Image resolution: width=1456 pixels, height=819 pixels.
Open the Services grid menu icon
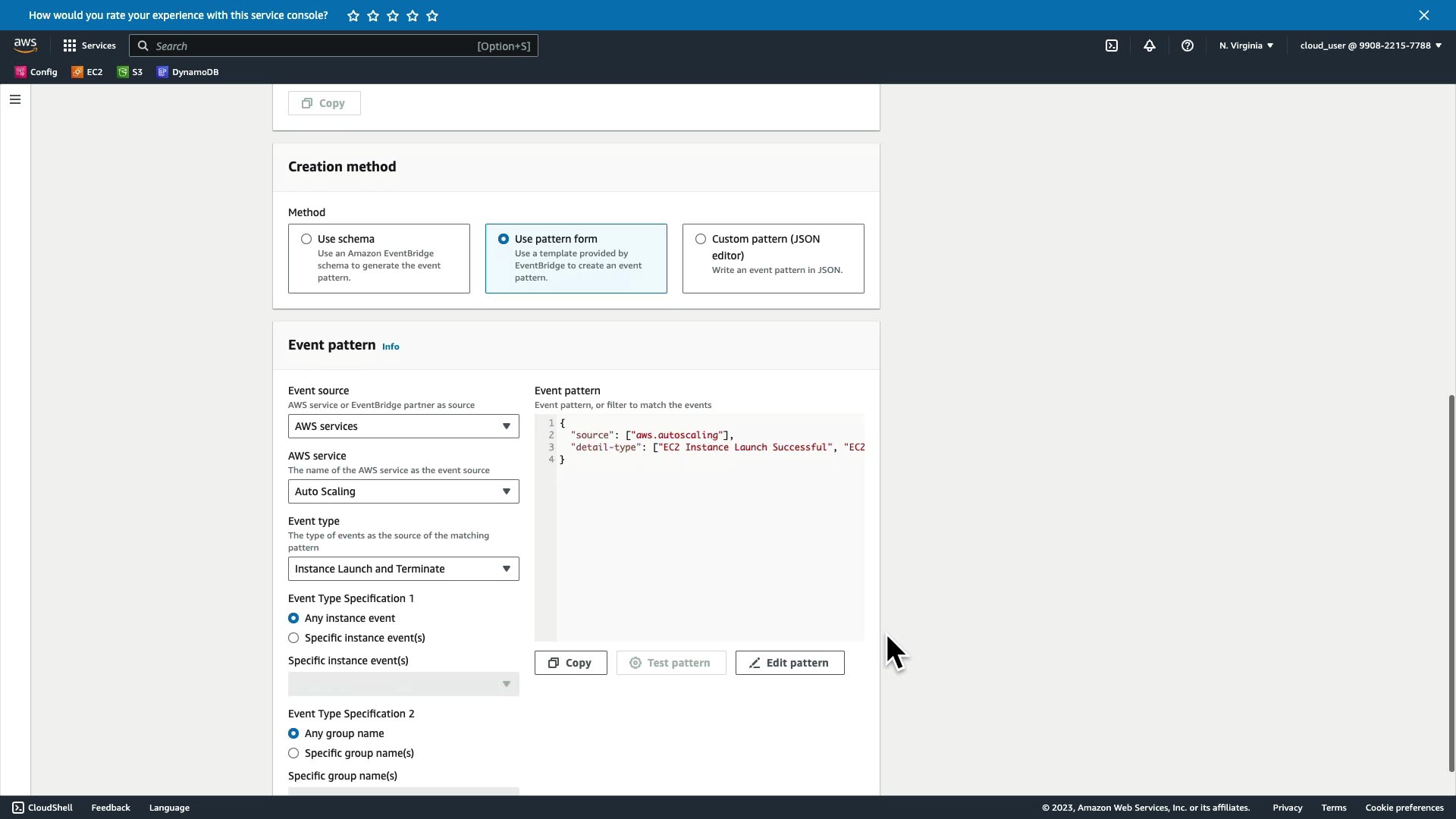click(x=70, y=45)
